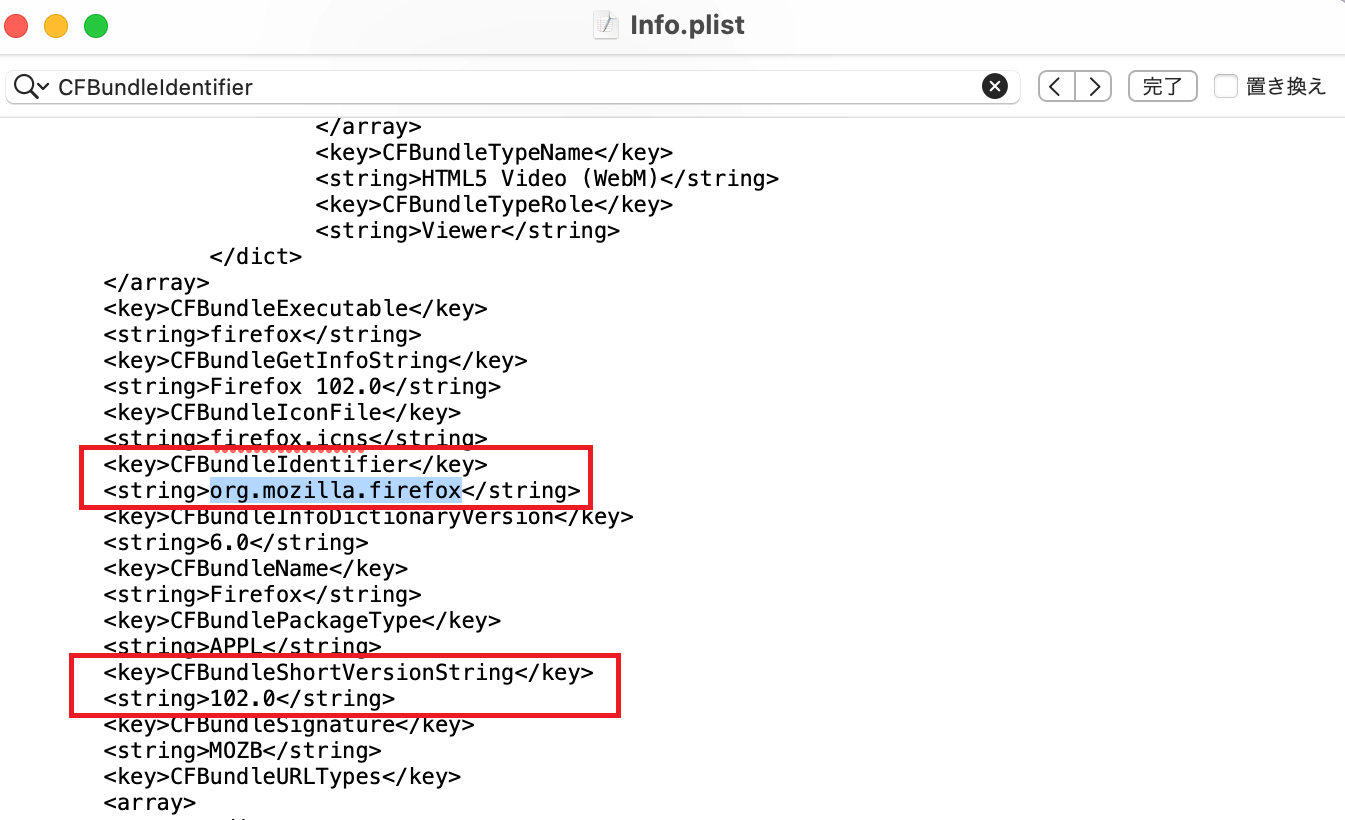This screenshot has width=1345, height=820.
Task: Minimize the Info.plist window
Action: coord(57,27)
